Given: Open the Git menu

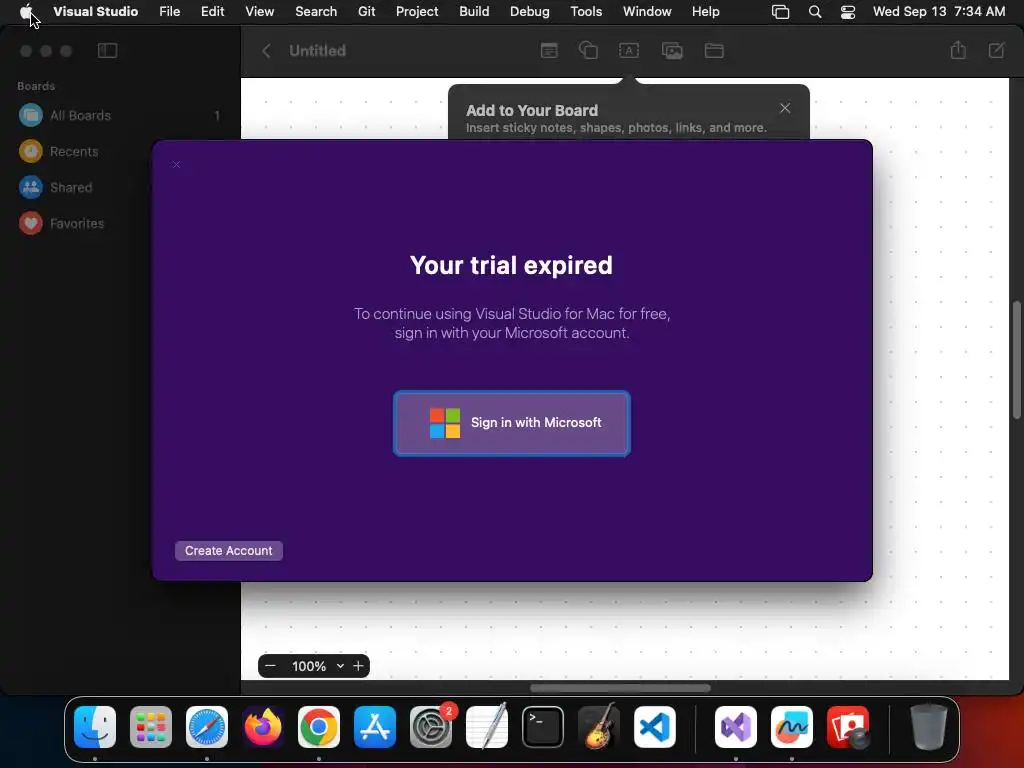Looking at the screenshot, I should coord(366,12).
